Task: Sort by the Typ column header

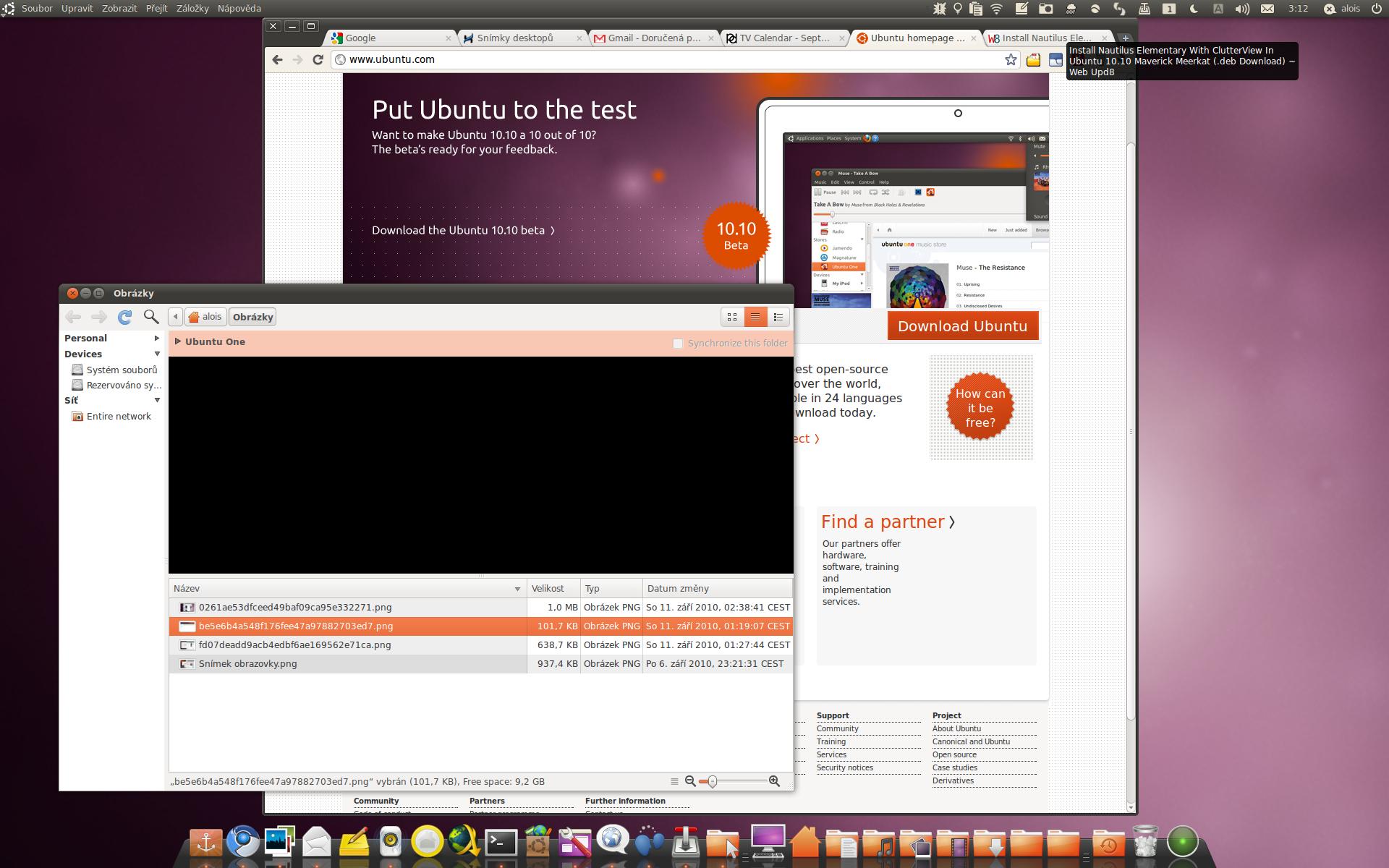Action: coord(611,589)
